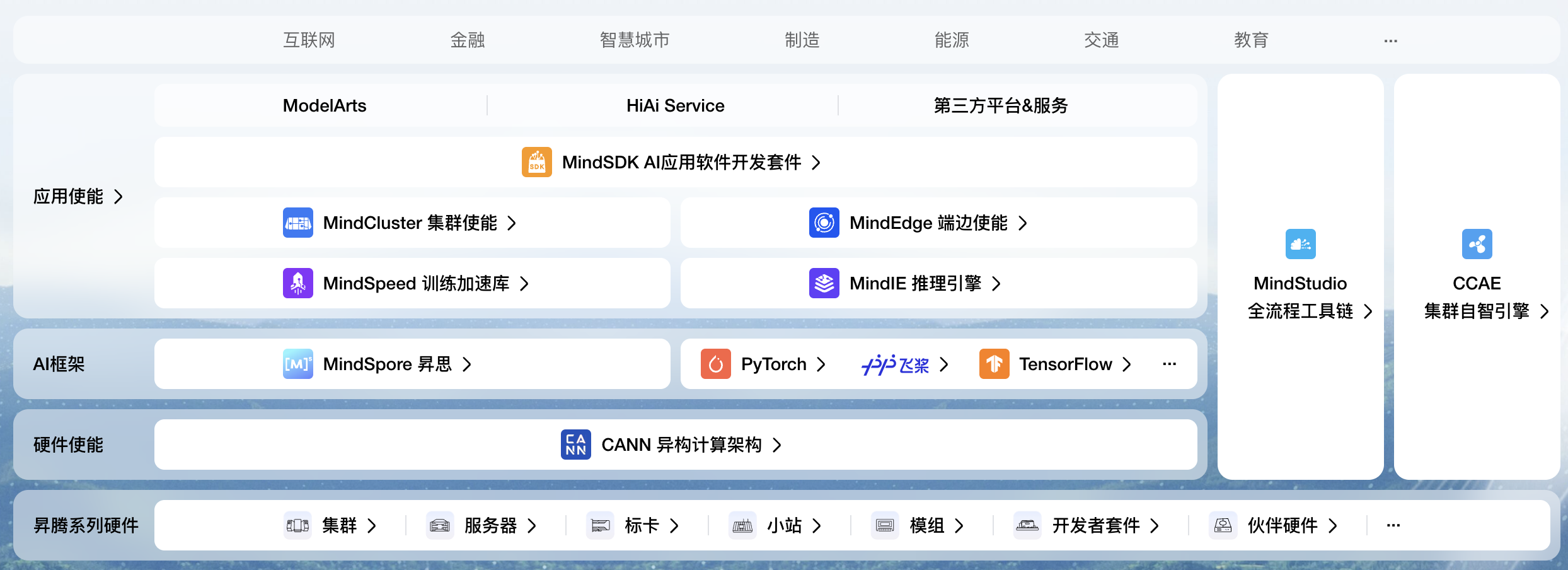Viewport: 1568px width, 570px height.
Task: Click the more dots in industry row
Action: (x=1391, y=41)
